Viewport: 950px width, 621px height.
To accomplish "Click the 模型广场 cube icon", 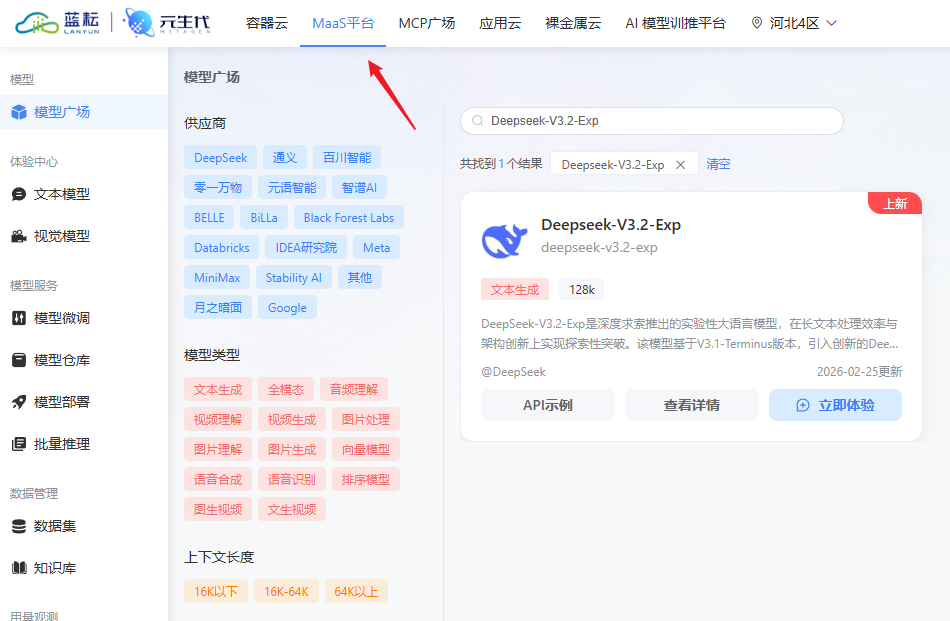I will point(19,112).
